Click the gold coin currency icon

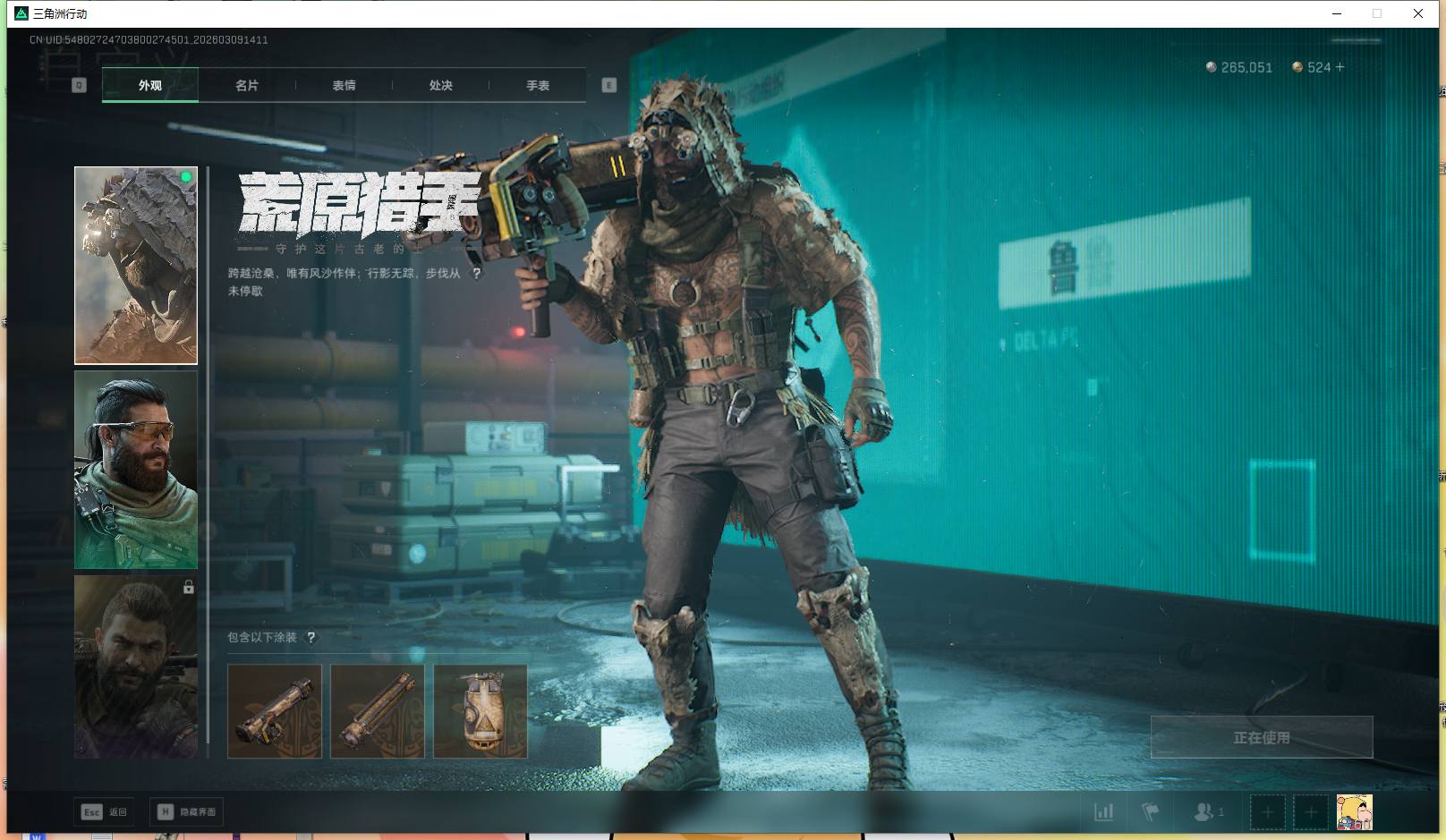(1297, 67)
